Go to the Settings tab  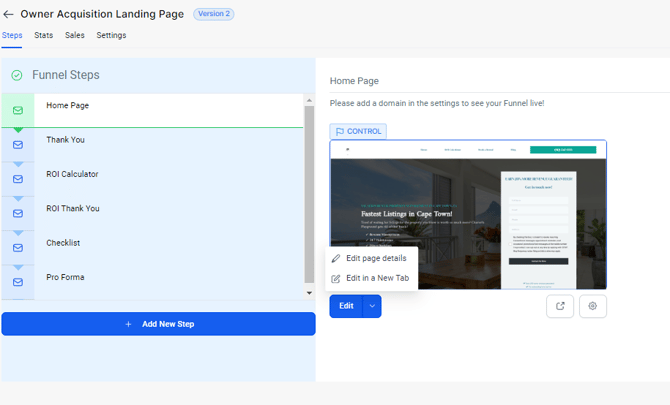coord(111,35)
